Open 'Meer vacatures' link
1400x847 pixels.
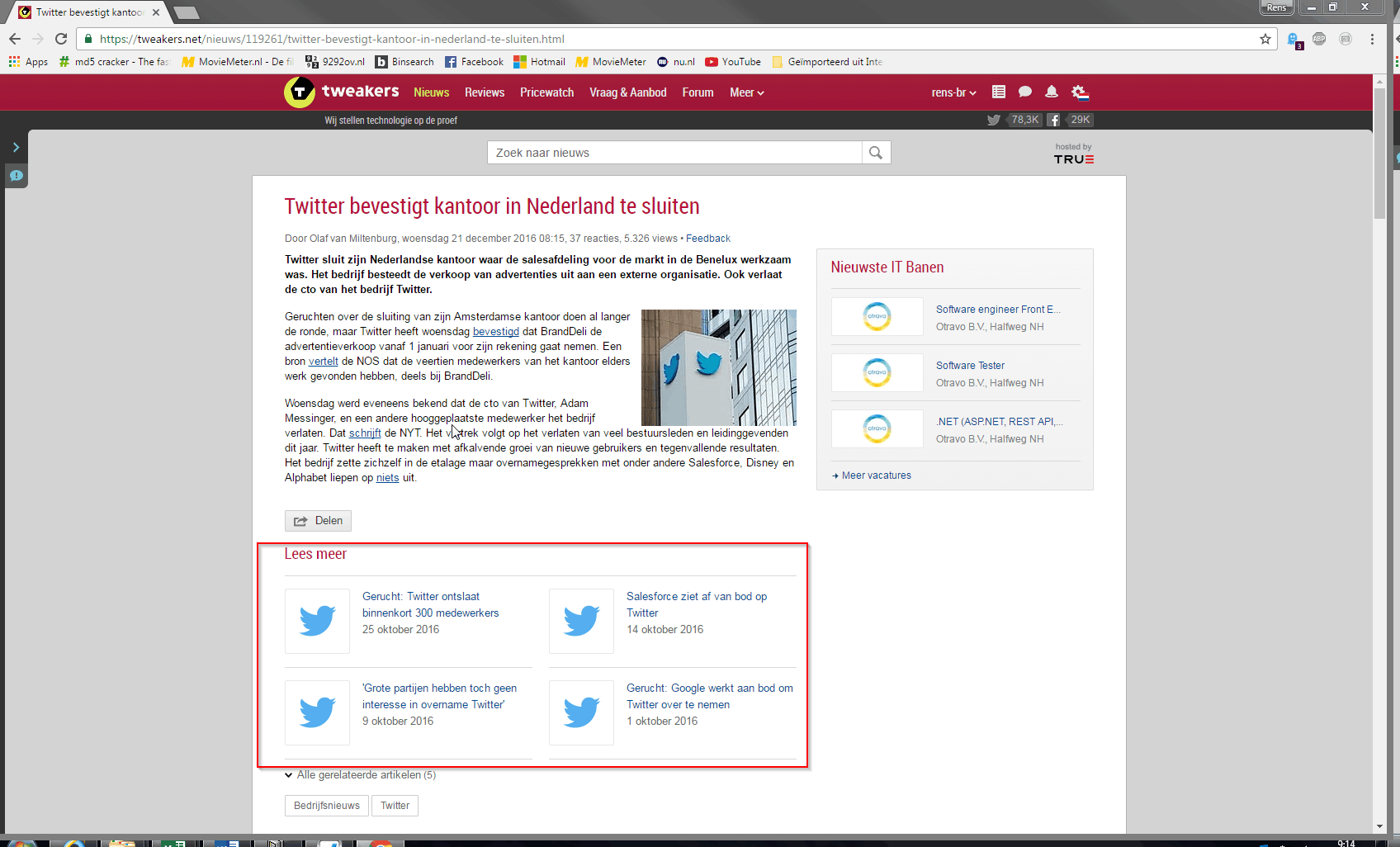[872, 476]
